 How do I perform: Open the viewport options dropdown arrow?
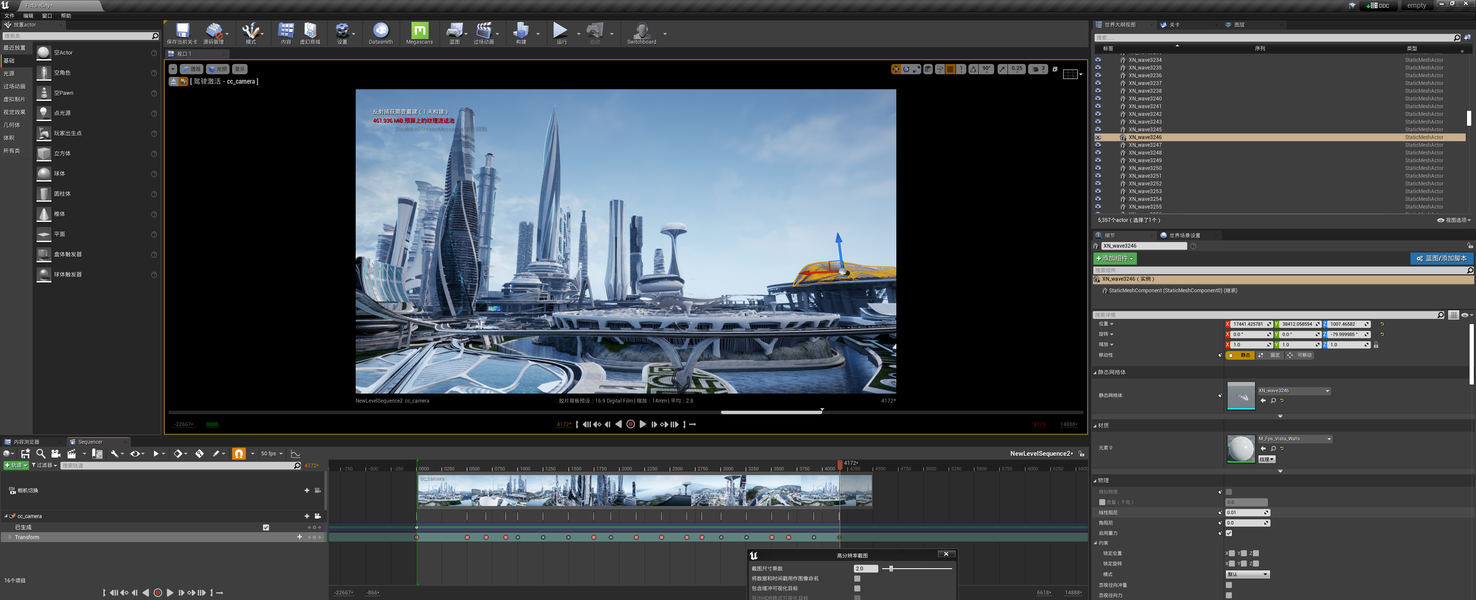pyautogui.click(x=173, y=69)
